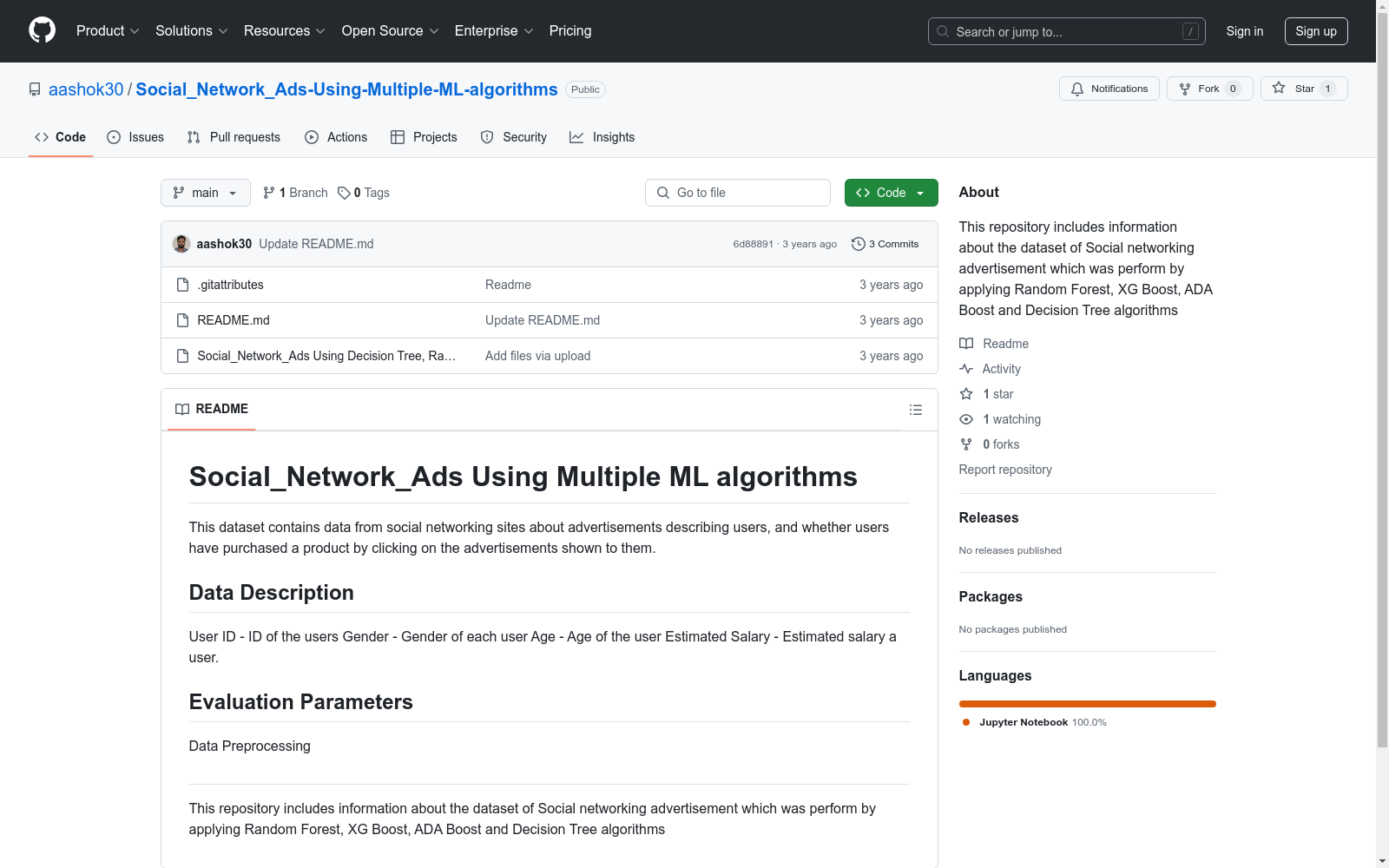Select the README tab in file viewer

tap(212, 409)
